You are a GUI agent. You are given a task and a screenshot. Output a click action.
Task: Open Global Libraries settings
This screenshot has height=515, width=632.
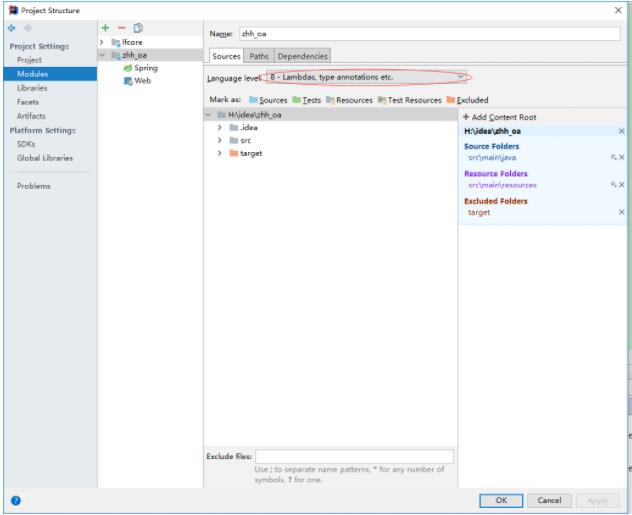[x=45, y=158]
